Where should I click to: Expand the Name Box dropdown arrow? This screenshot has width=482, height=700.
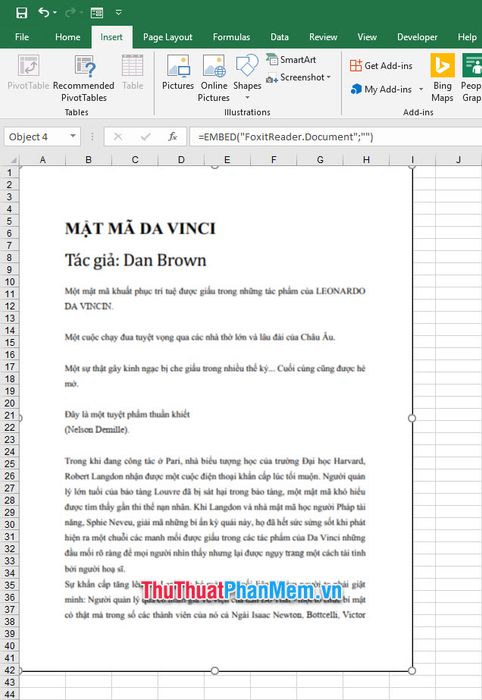point(73,136)
